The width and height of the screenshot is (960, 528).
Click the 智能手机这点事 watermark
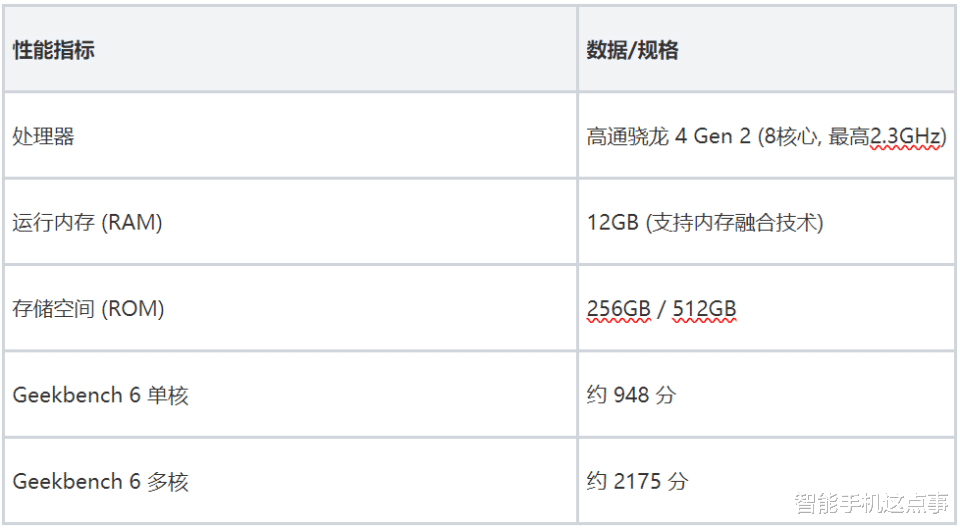coord(870,504)
